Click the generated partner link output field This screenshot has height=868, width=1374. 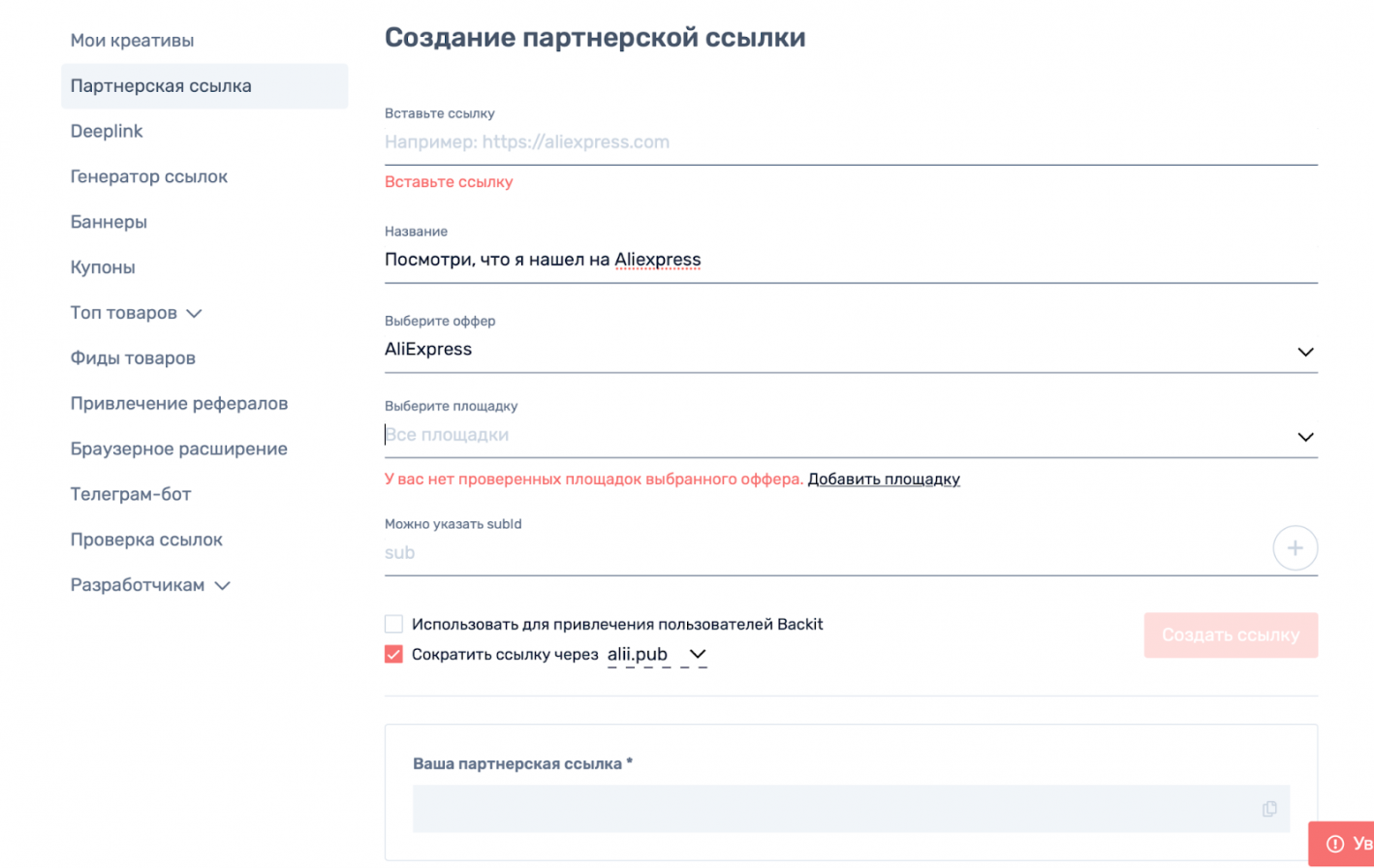851,809
